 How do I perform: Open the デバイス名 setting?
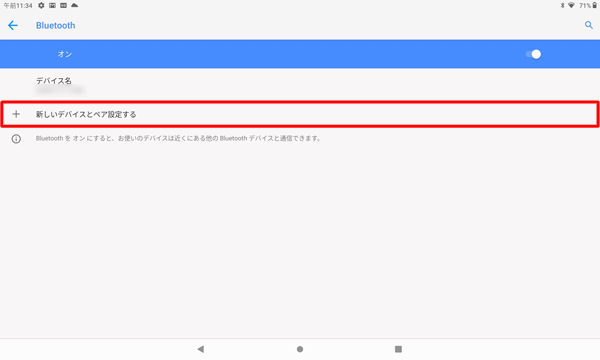(x=300, y=85)
